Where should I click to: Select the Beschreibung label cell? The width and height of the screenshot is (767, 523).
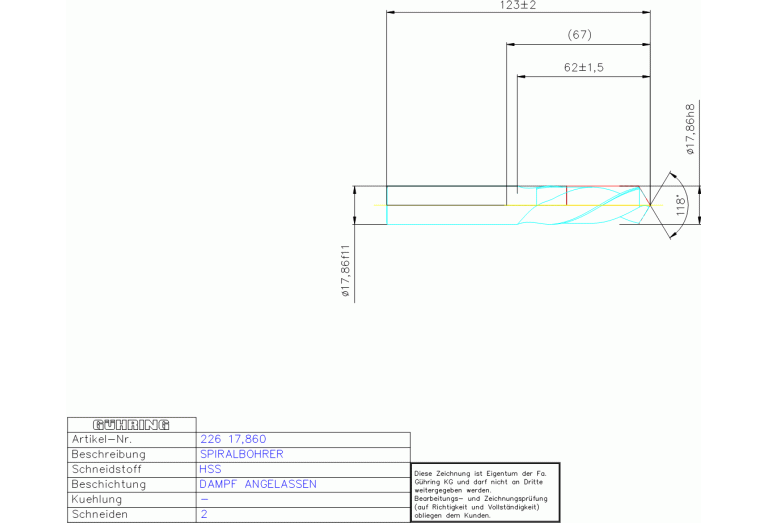pos(109,454)
